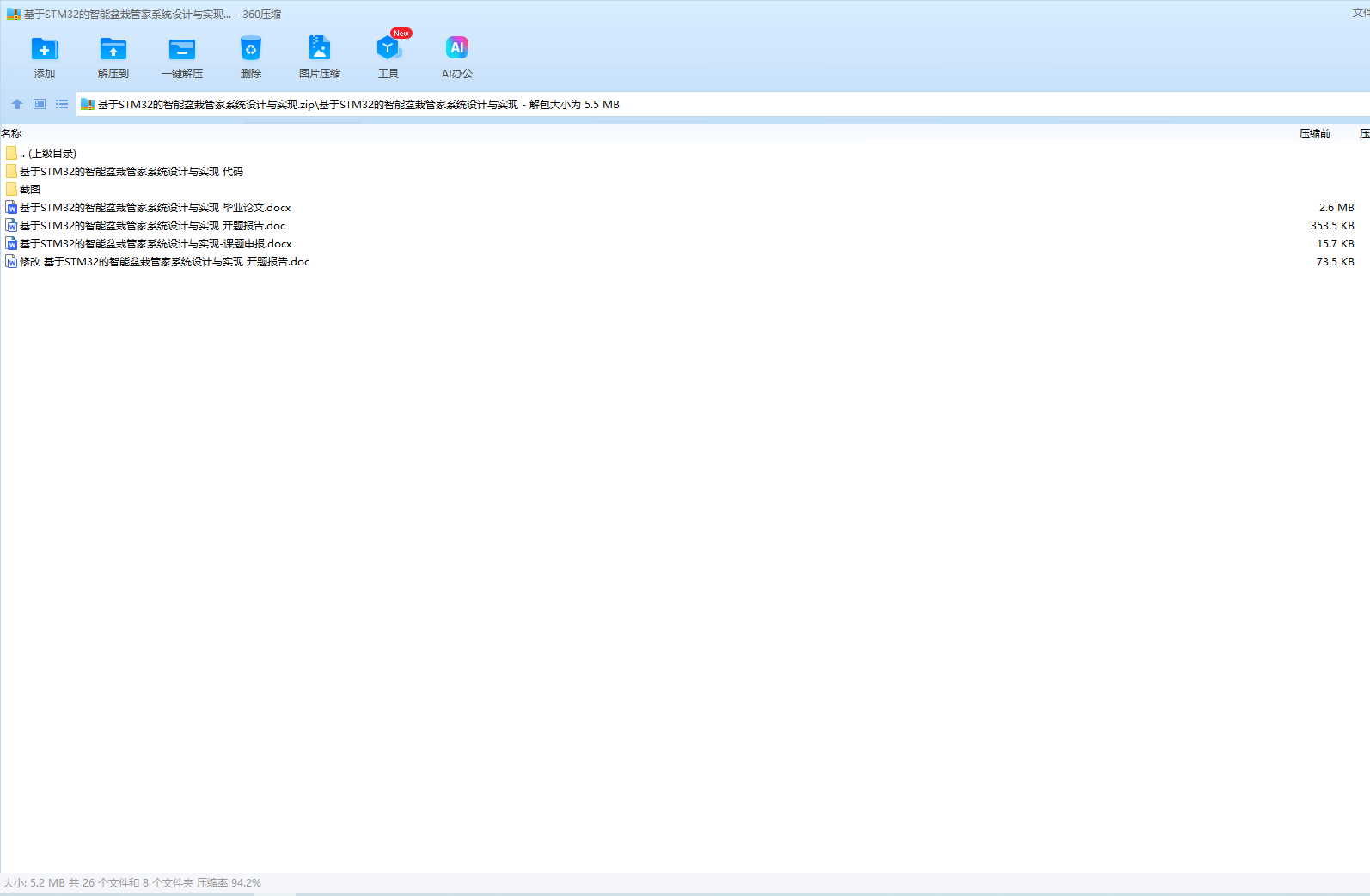Click the 353.5 KB size value
The image size is (1370, 896).
[x=1332, y=226]
